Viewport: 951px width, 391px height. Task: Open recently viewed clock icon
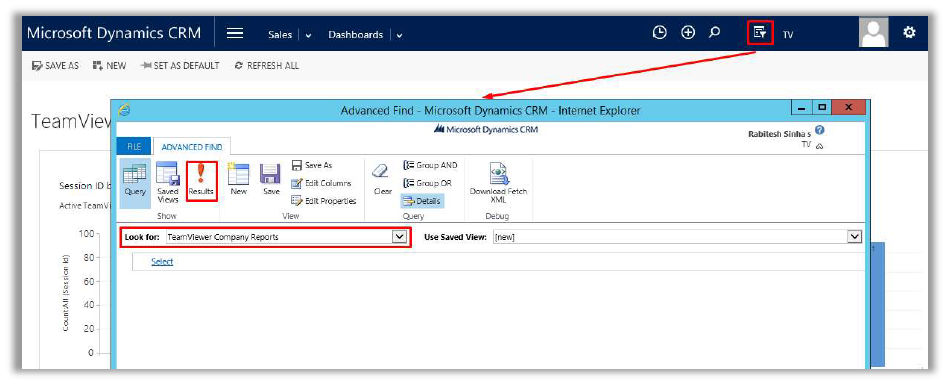(659, 33)
